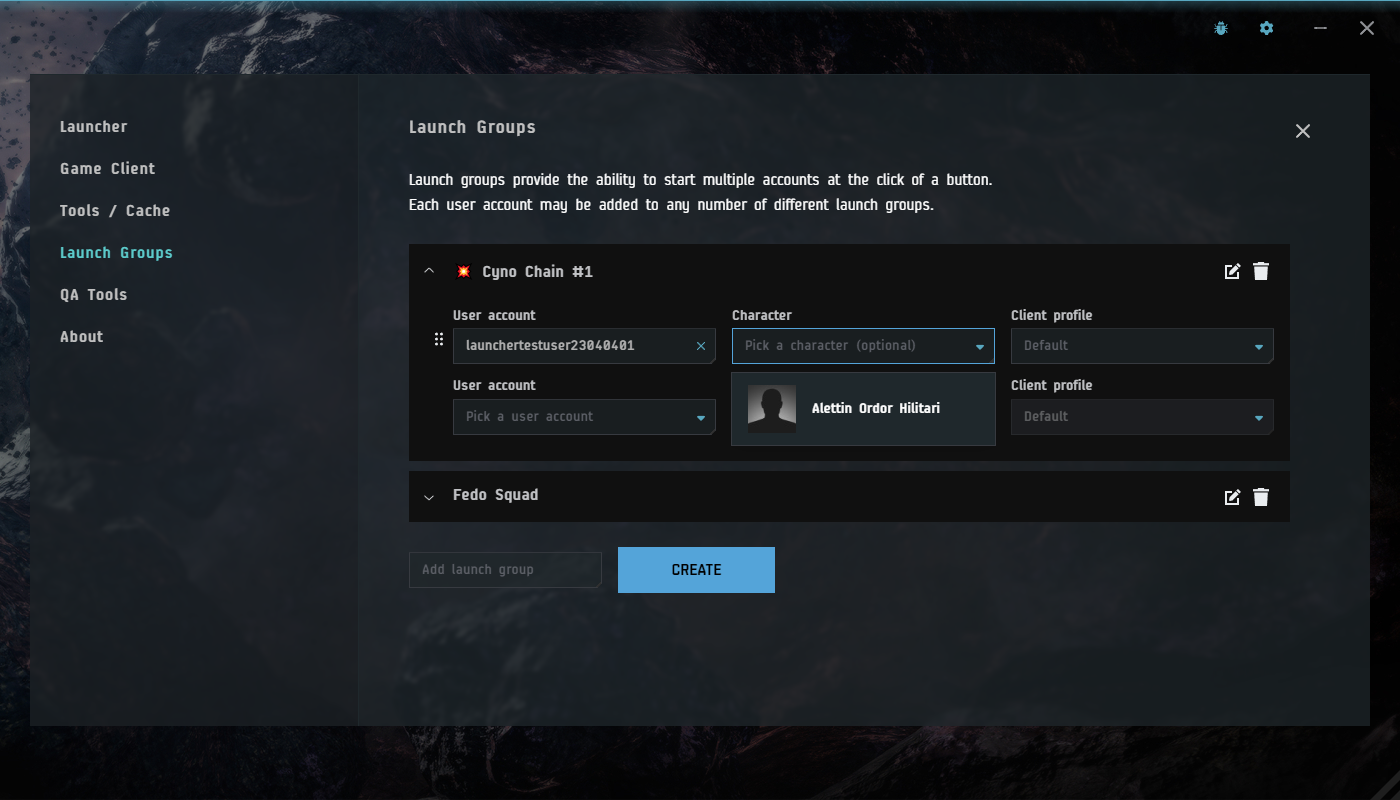Edit the Cyno Chain #1 group name
This screenshot has width=1400, height=800.
(1232, 272)
